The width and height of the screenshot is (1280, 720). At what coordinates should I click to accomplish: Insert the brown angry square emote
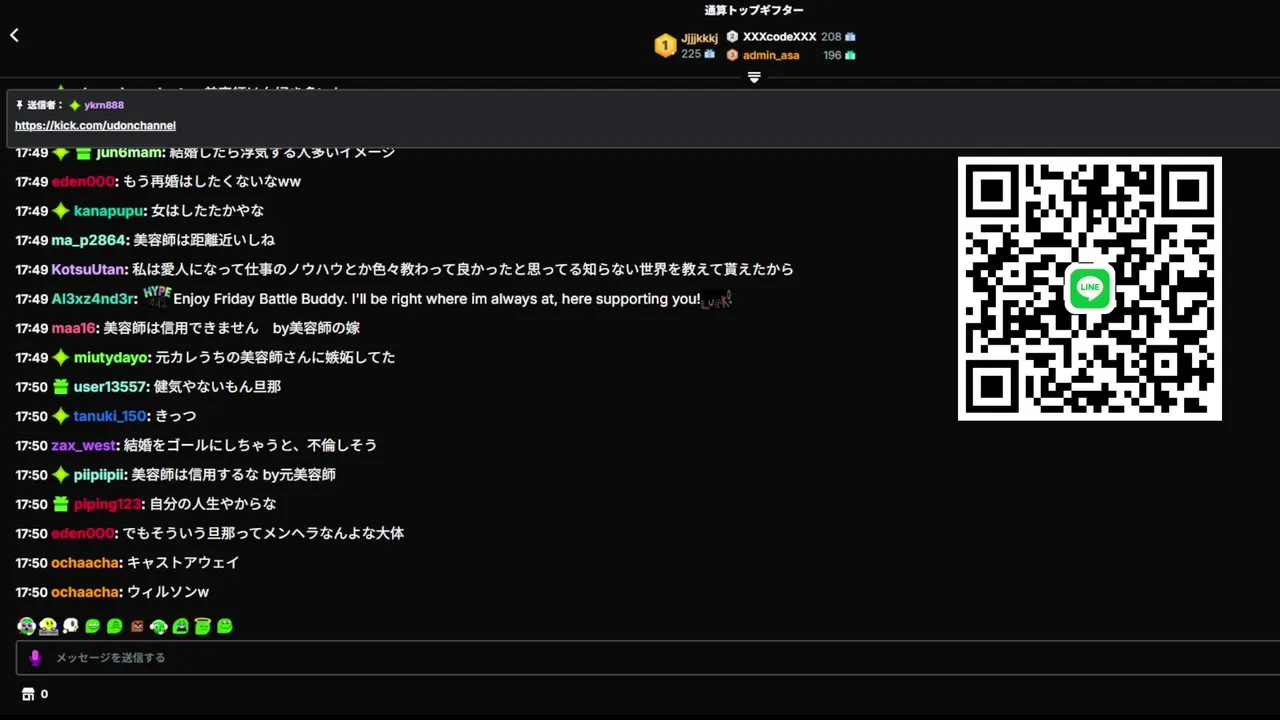137,627
